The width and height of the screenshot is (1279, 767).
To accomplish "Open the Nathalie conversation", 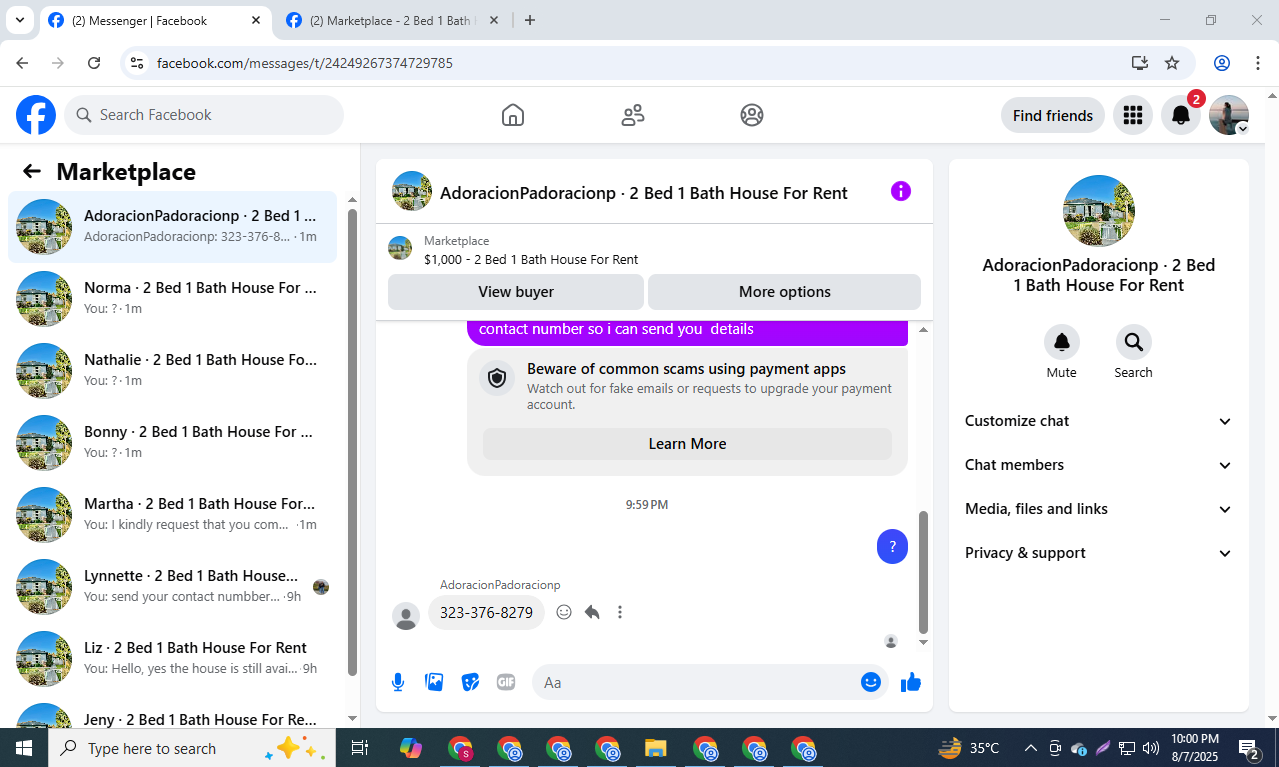I will coord(172,370).
